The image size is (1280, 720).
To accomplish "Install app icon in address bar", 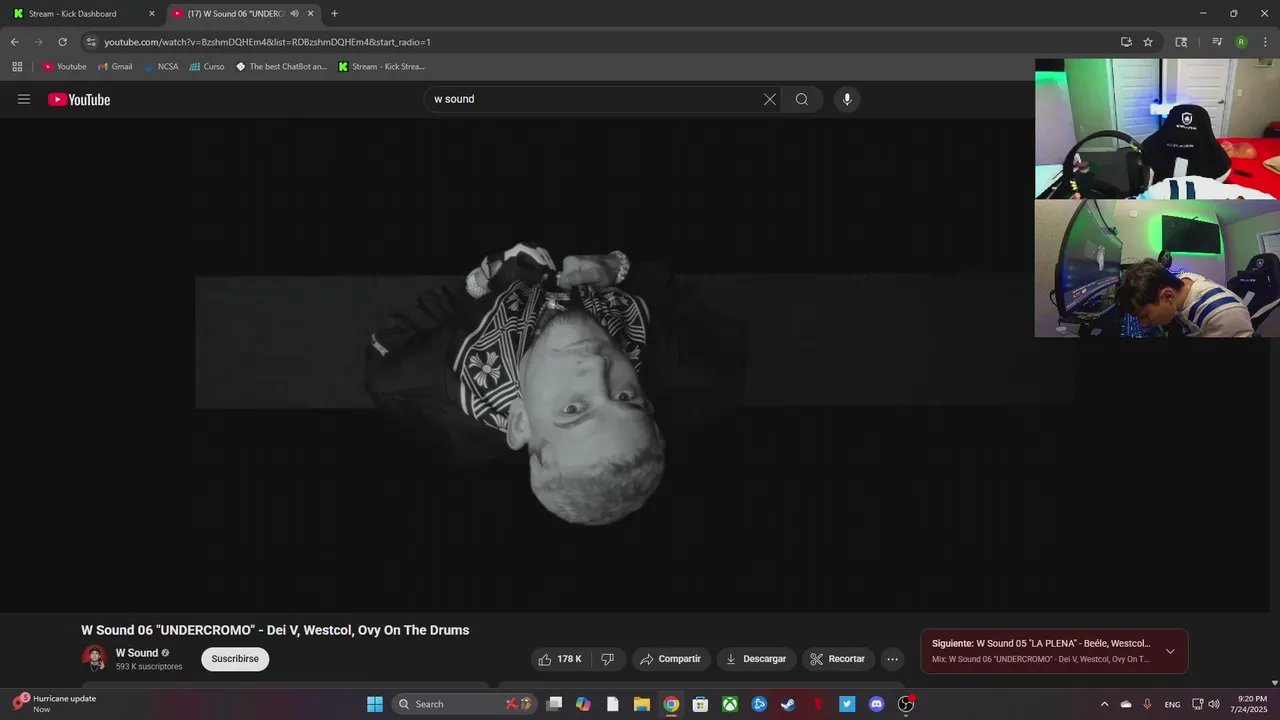I will click(x=1126, y=42).
